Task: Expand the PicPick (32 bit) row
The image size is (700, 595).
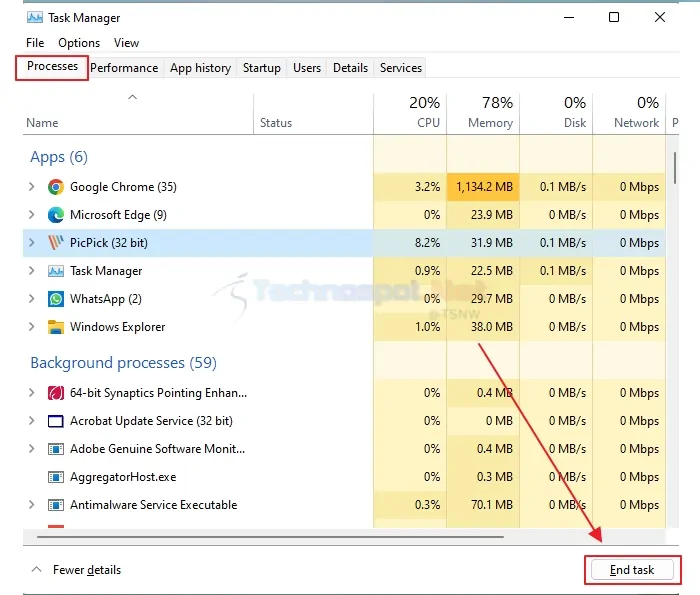Action: tap(31, 243)
